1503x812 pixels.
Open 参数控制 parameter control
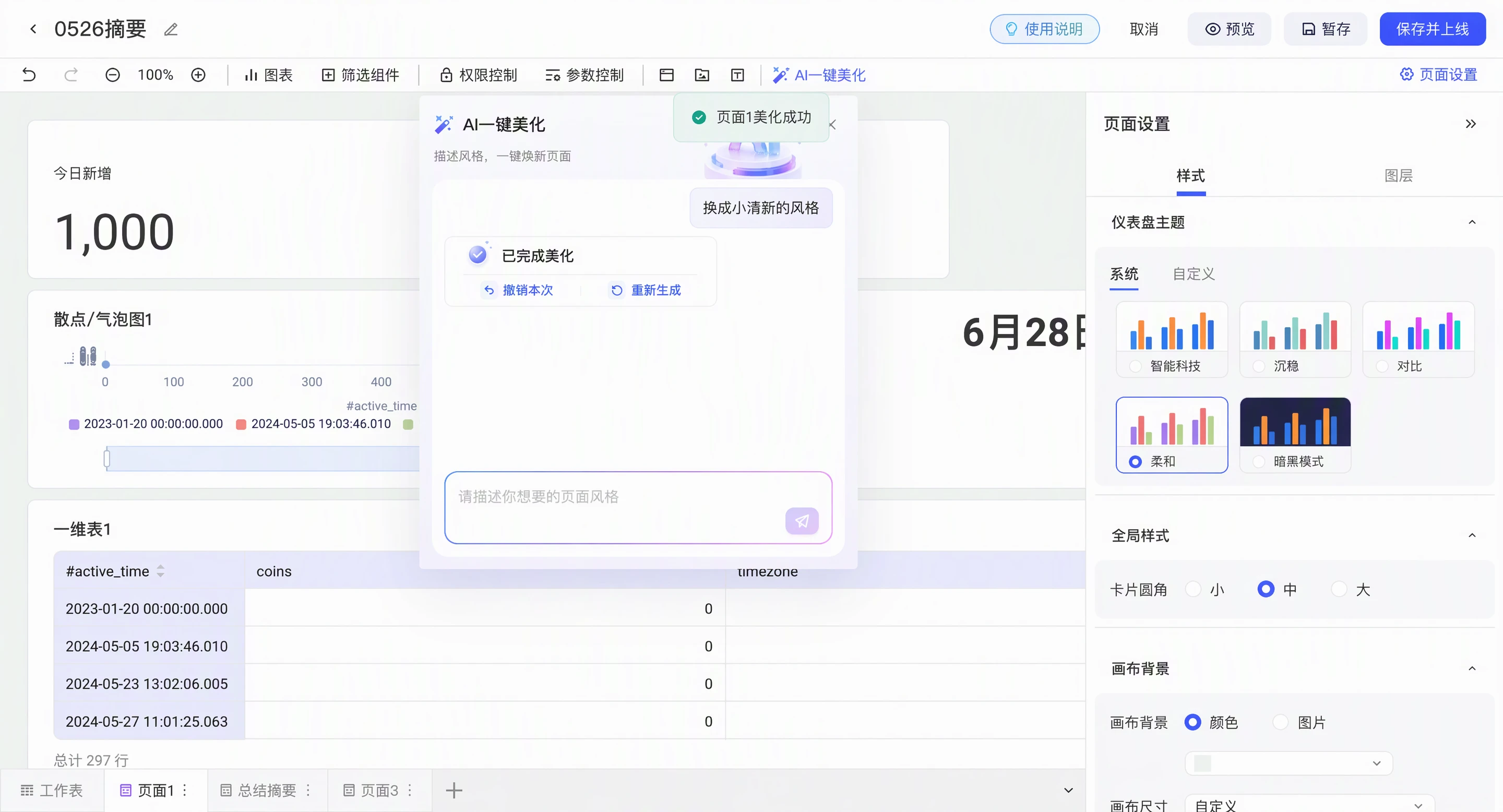pyautogui.click(x=584, y=75)
